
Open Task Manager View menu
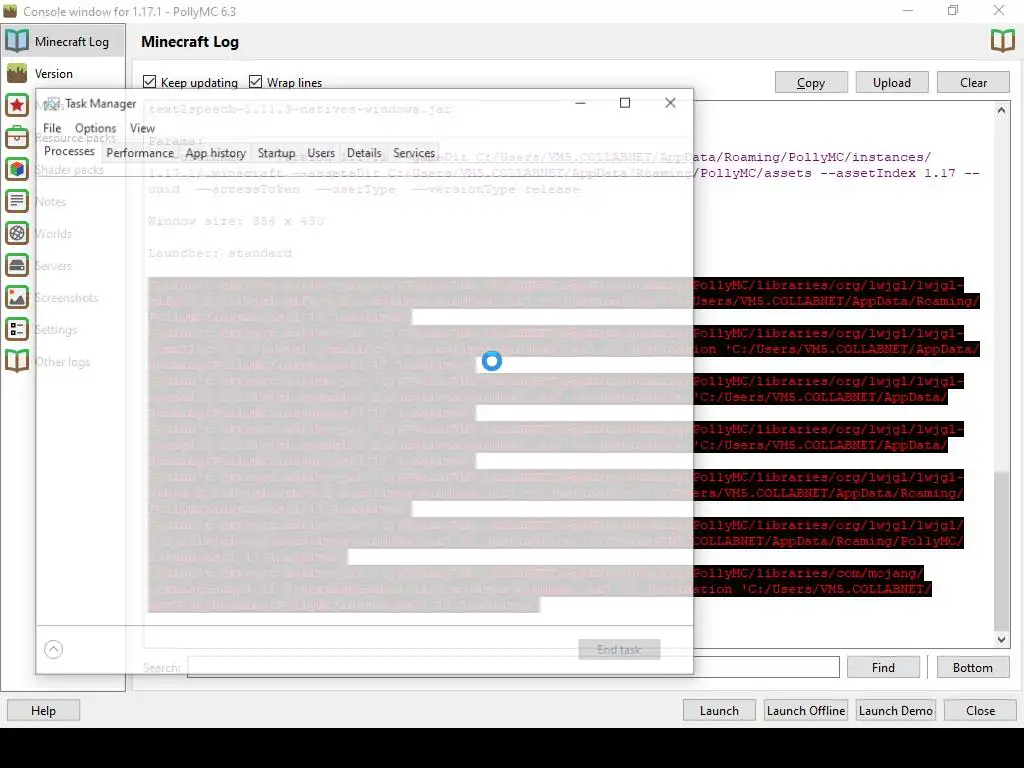click(142, 128)
